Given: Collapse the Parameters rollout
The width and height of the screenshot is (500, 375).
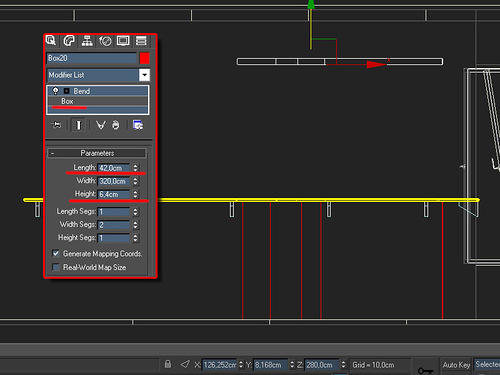Looking at the screenshot, I should (x=97, y=153).
